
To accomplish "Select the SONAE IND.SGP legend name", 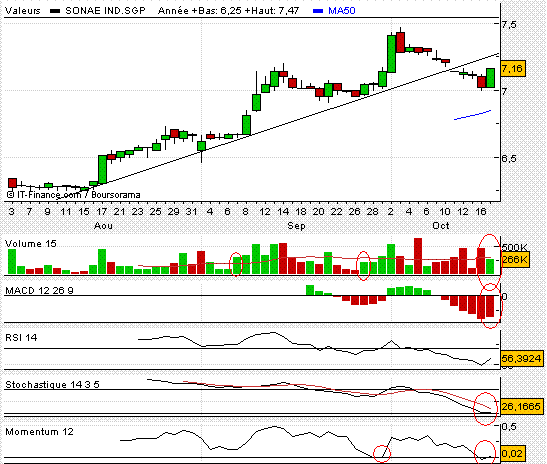I will pos(105,11).
